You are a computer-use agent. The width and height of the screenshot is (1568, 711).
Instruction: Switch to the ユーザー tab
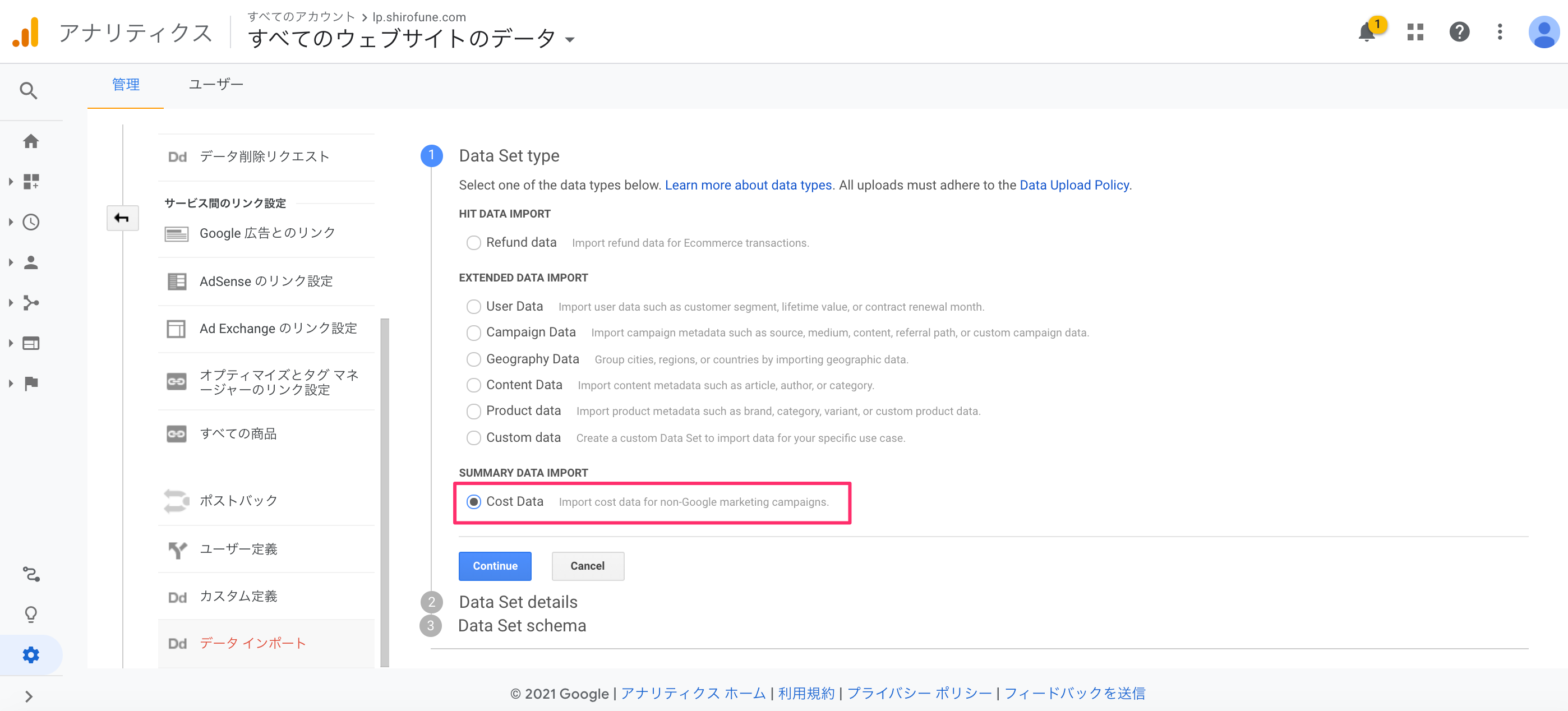coord(216,85)
